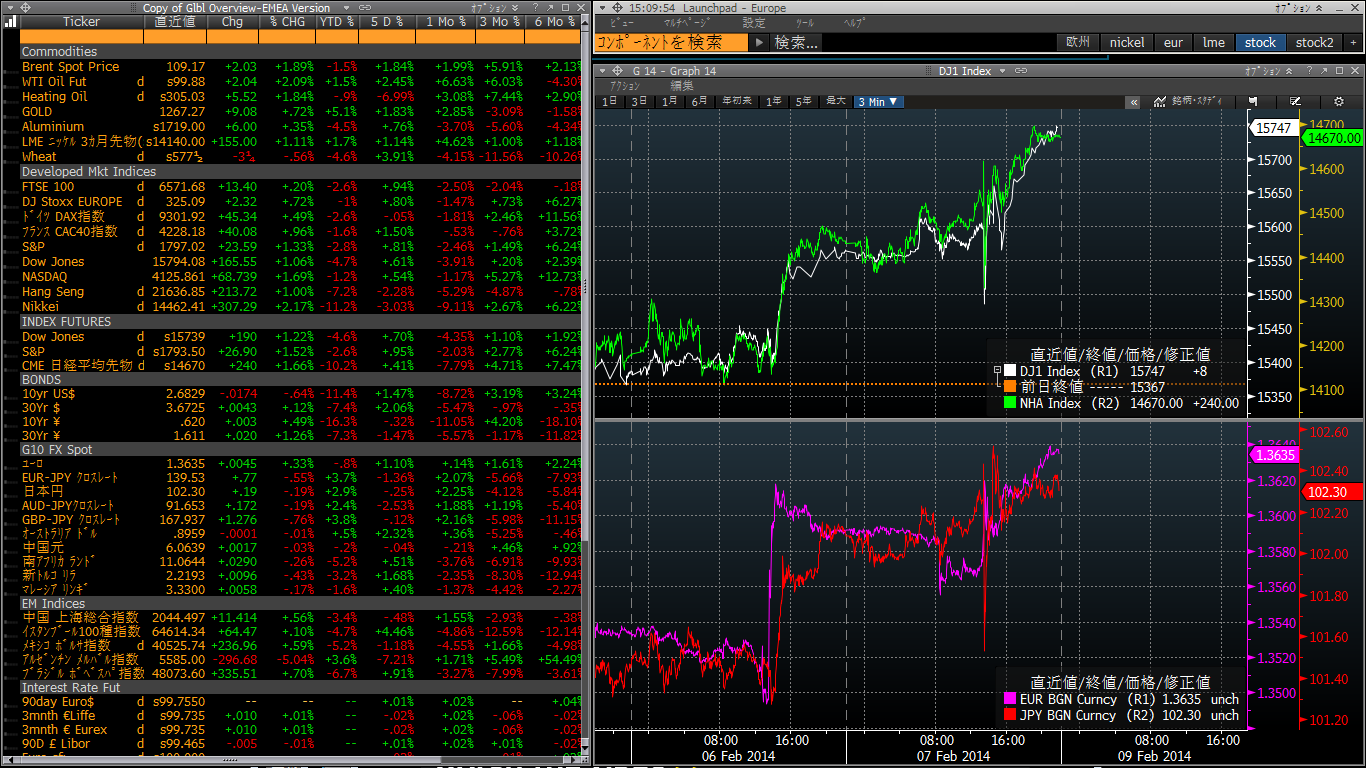The width and height of the screenshot is (1366, 768).
Task: Open the 設定 menu in Launchpad
Action: coord(753,23)
